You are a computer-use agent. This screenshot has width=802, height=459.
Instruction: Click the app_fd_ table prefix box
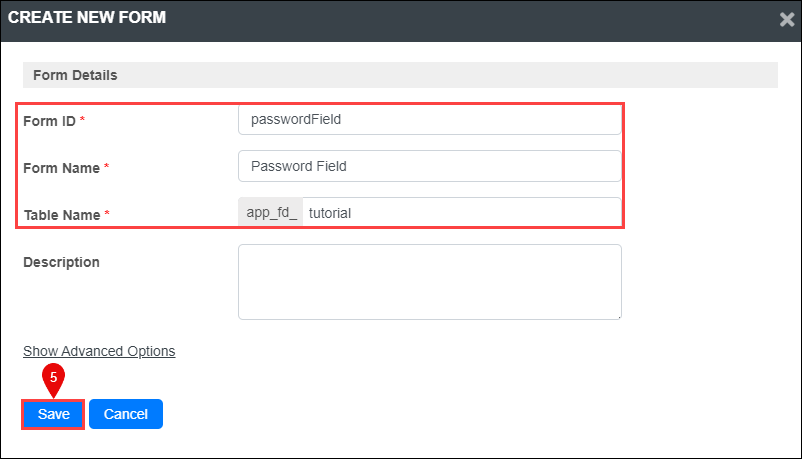[x=271, y=212]
